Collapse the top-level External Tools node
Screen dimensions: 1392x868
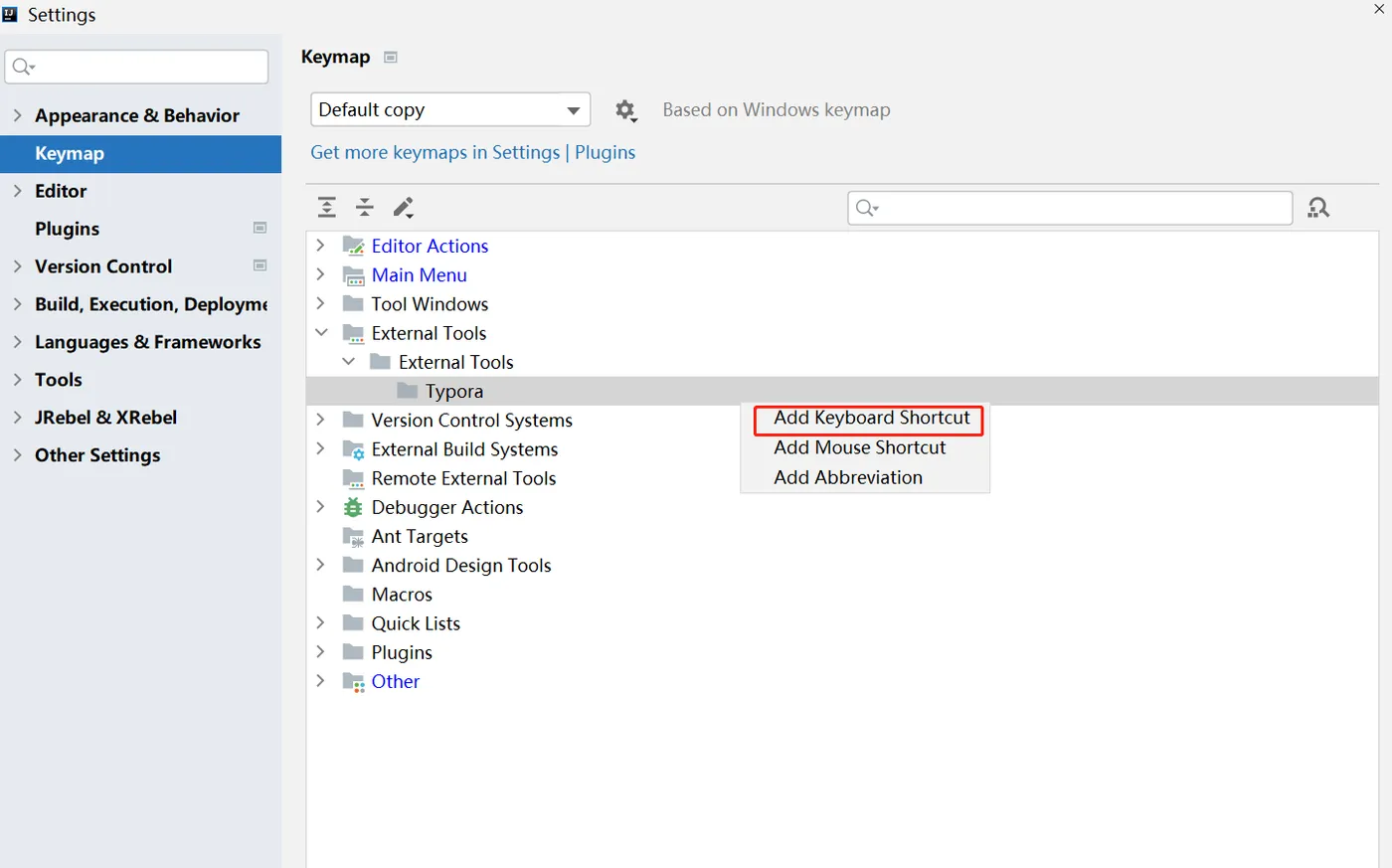click(x=320, y=332)
